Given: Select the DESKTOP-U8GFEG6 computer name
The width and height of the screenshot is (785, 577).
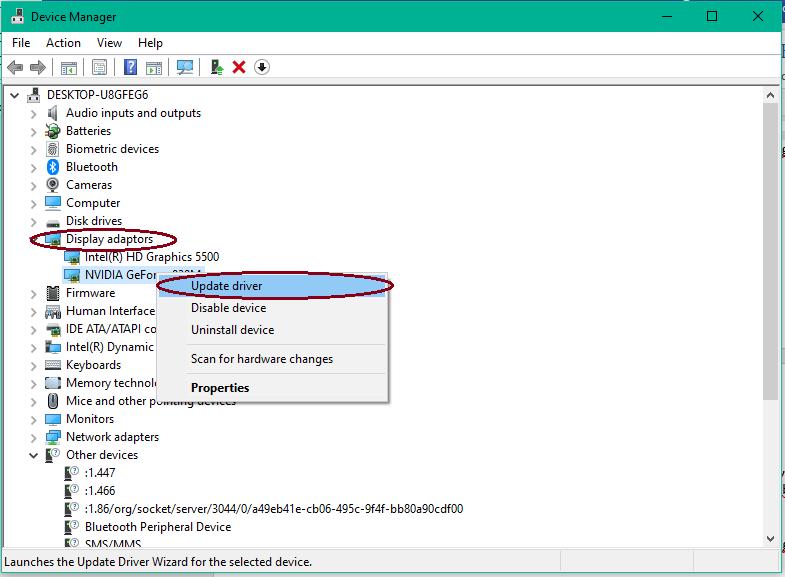Looking at the screenshot, I should 97,95.
